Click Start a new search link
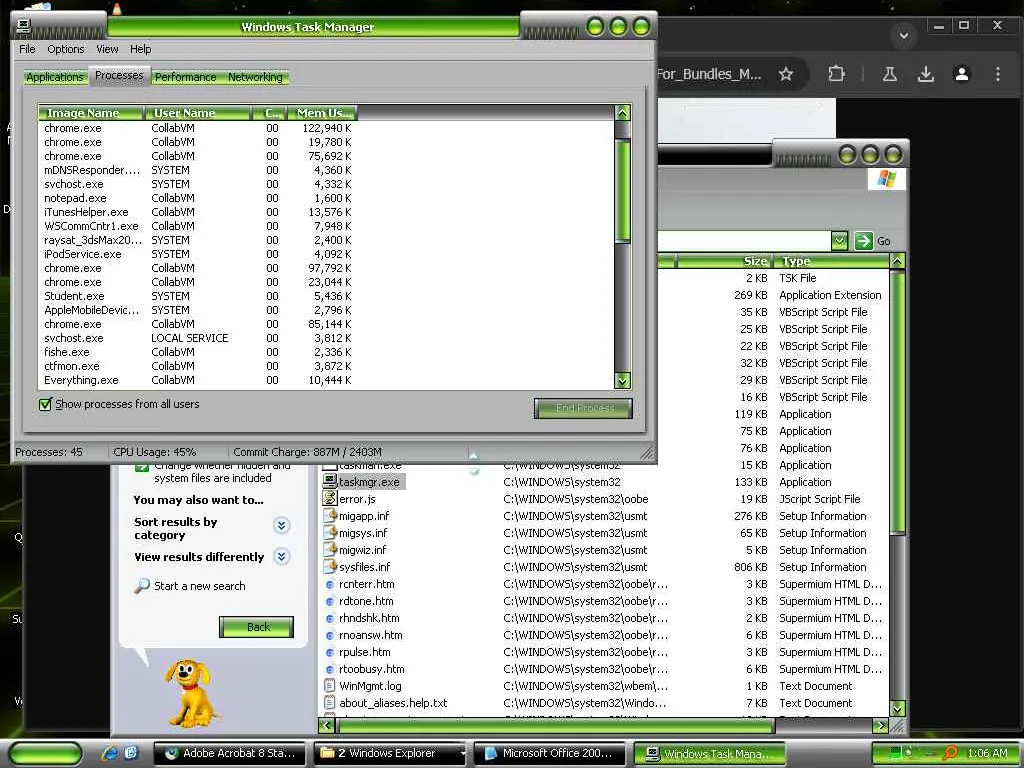1024x768 pixels. coord(200,586)
